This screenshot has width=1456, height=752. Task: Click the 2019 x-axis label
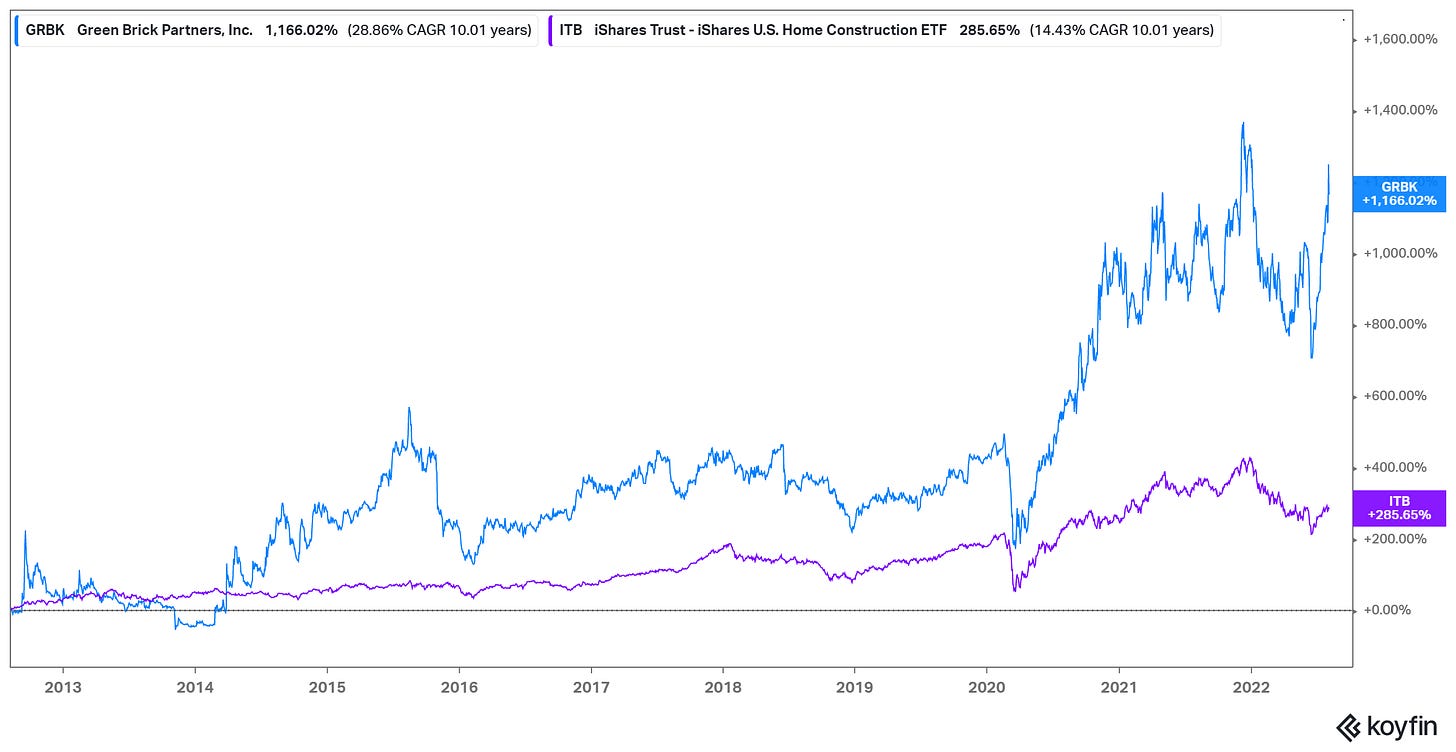pyautogui.click(x=854, y=689)
